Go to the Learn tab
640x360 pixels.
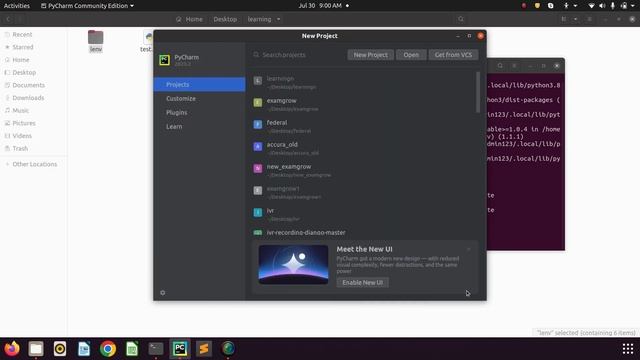199,127
